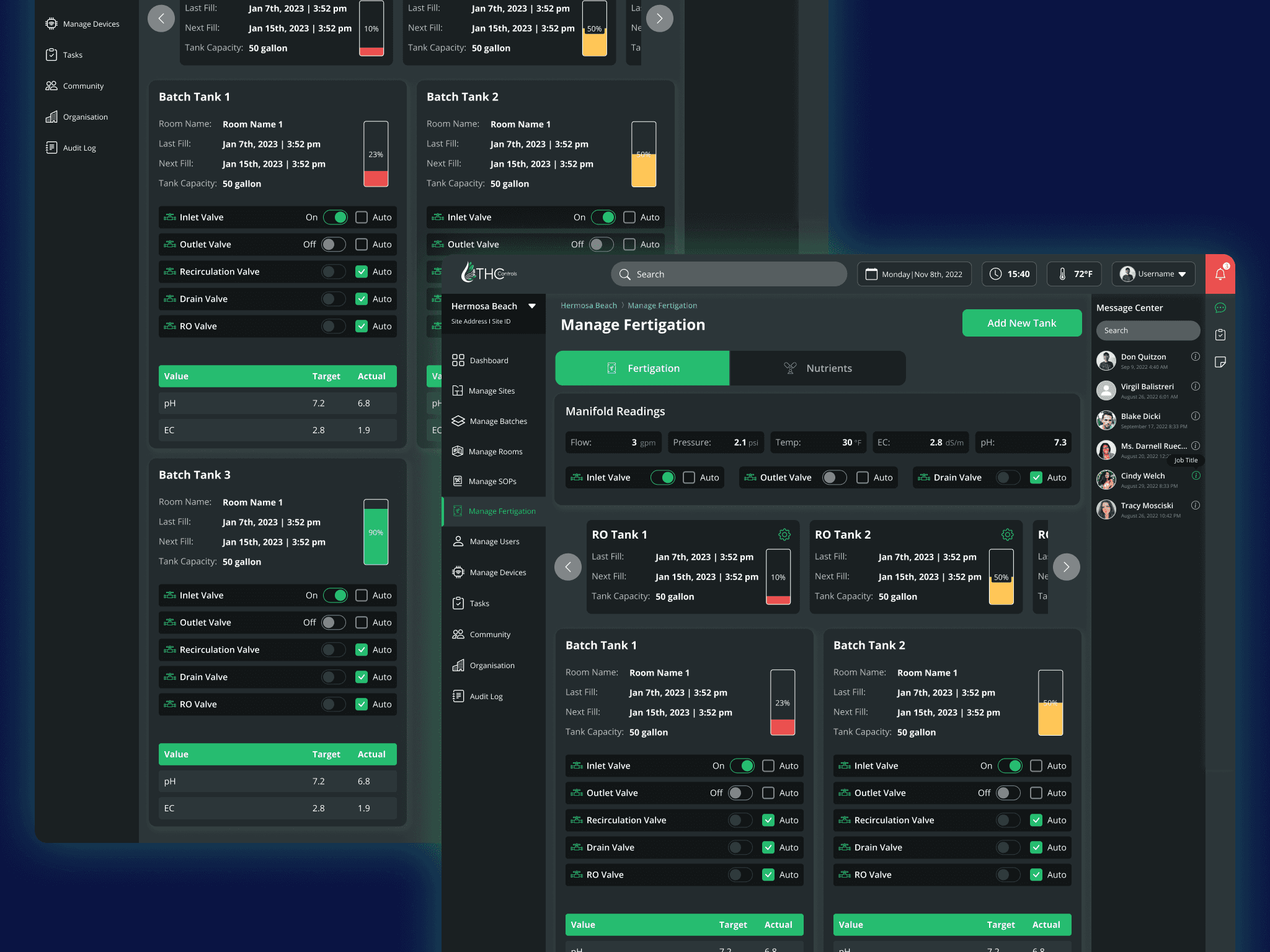
Task: Click the Monday Nov 8th date button
Action: click(x=915, y=274)
